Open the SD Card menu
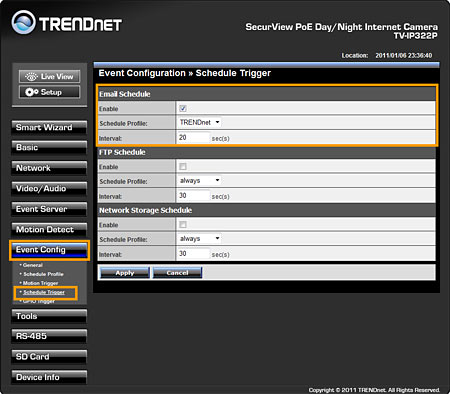This screenshot has height=394, width=450. click(49, 357)
